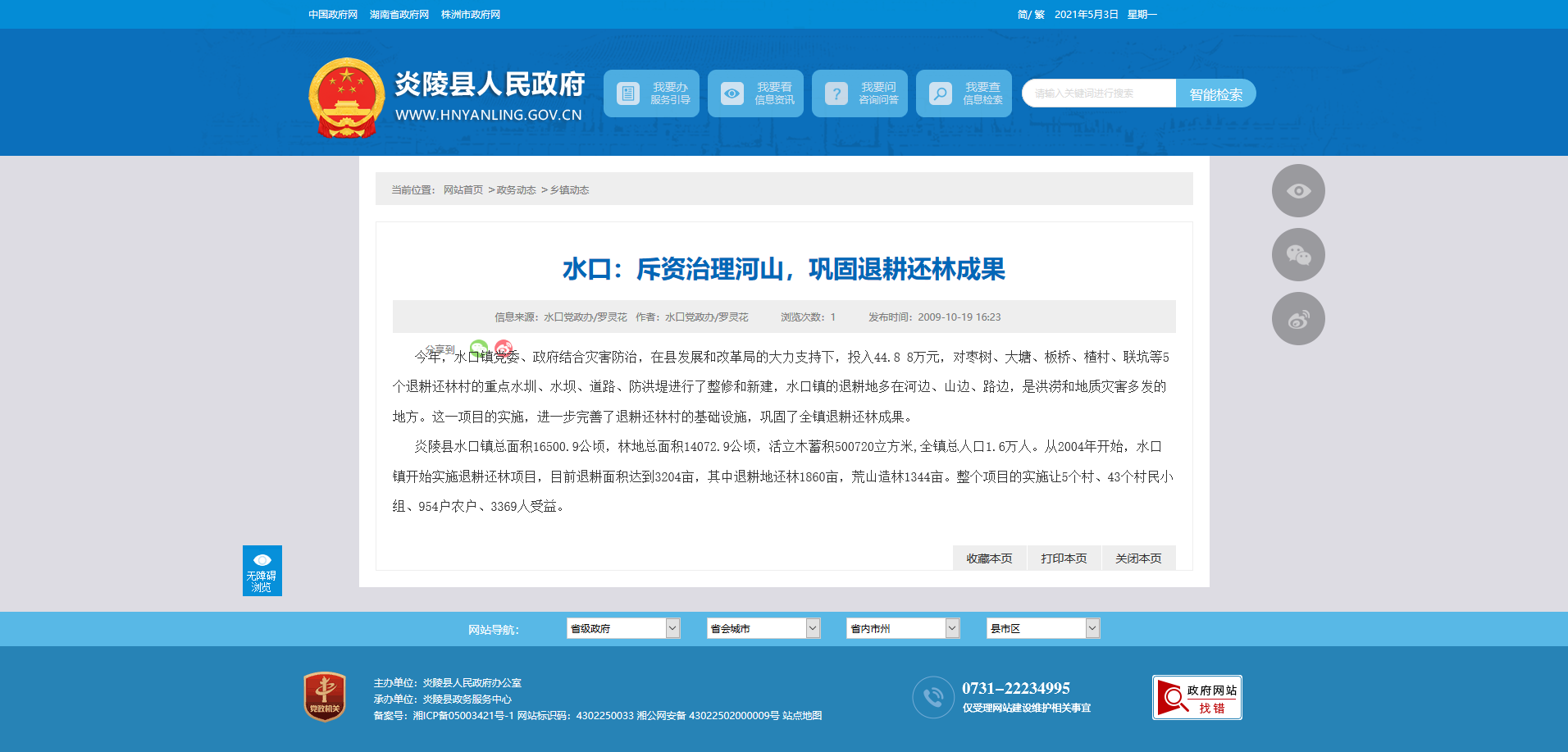
Task: Expand the 省会城市 dropdown
Action: tap(763, 629)
